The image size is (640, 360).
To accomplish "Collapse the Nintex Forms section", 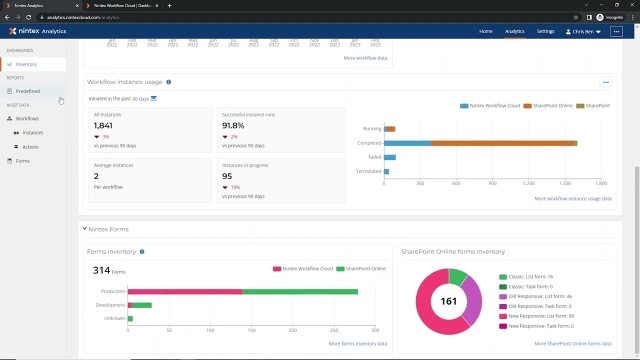I will pos(84,229).
